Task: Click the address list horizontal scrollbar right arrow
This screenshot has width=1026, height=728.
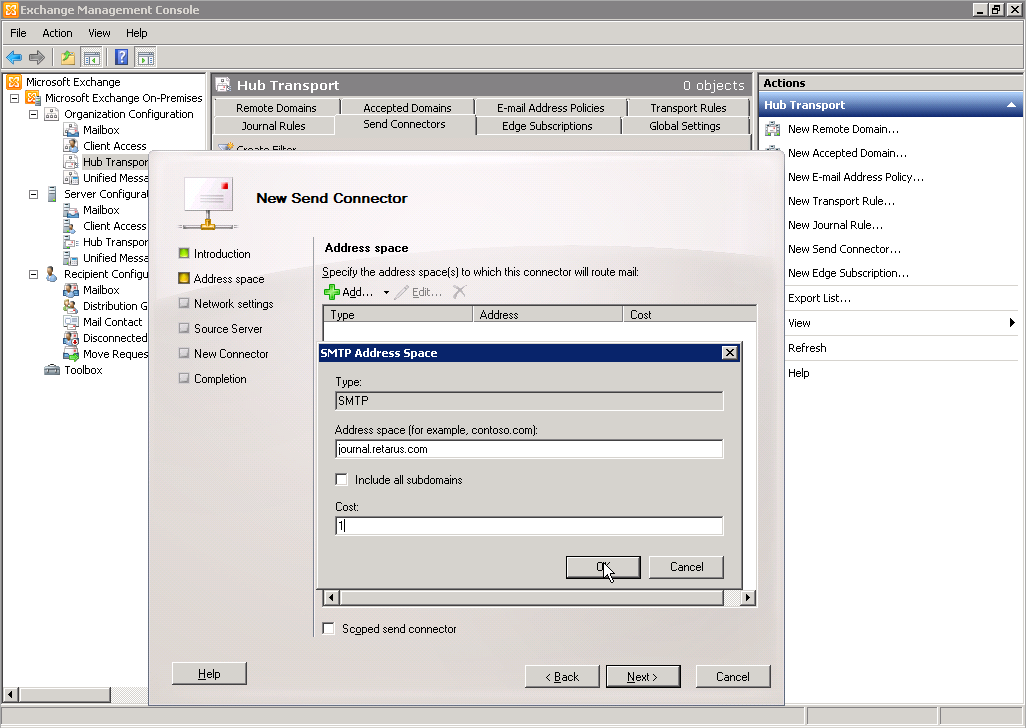Action: pyautogui.click(x=747, y=597)
